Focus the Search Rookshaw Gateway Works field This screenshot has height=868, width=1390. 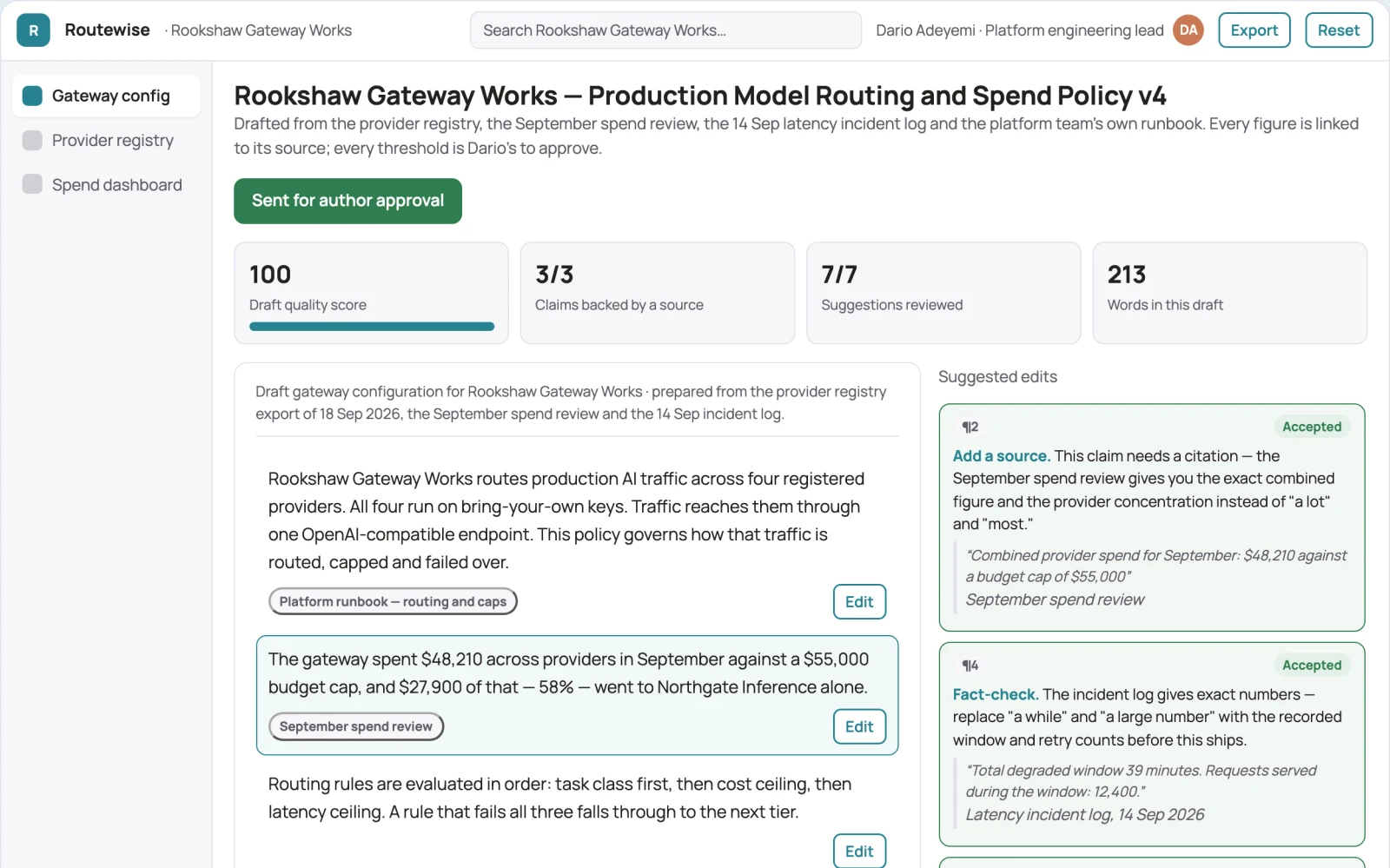(665, 30)
